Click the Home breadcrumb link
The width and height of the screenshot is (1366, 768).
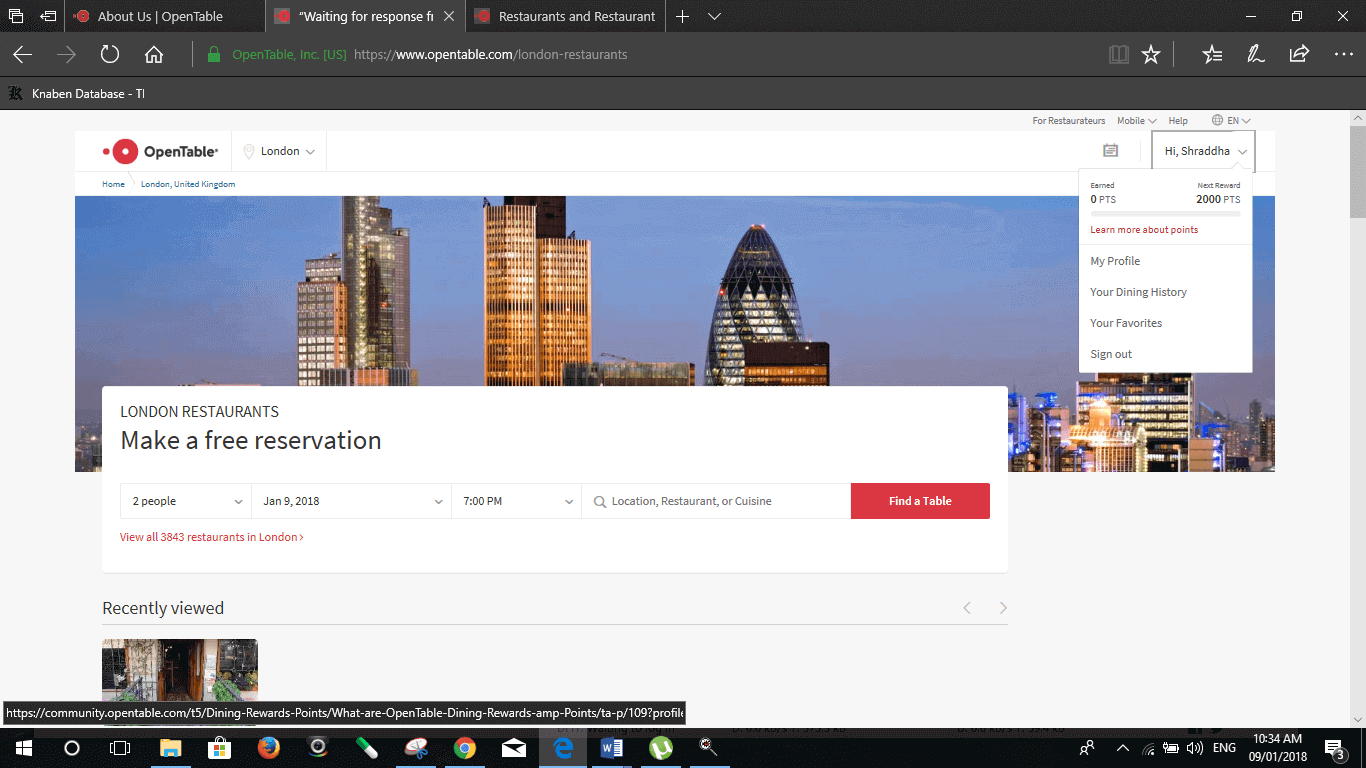113,184
